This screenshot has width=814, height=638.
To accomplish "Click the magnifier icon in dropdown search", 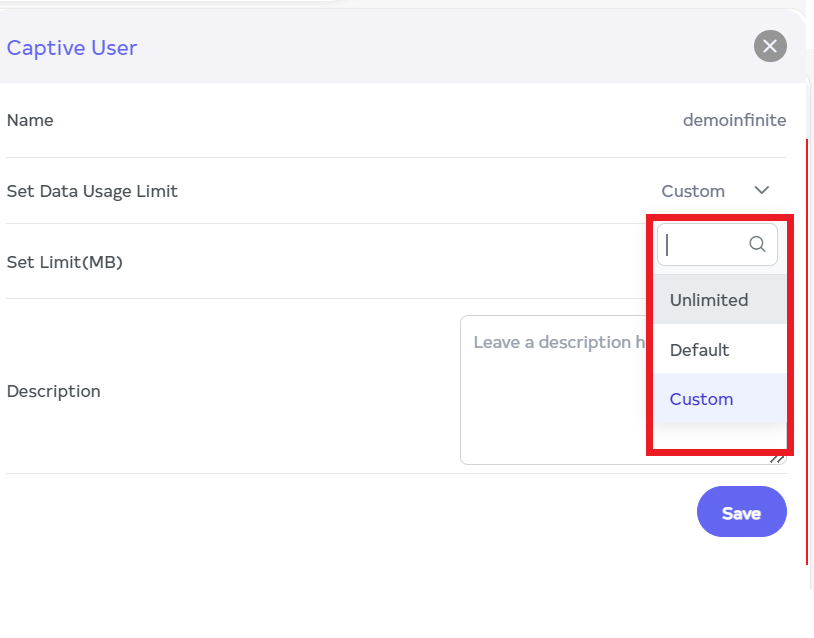I will pos(757,244).
